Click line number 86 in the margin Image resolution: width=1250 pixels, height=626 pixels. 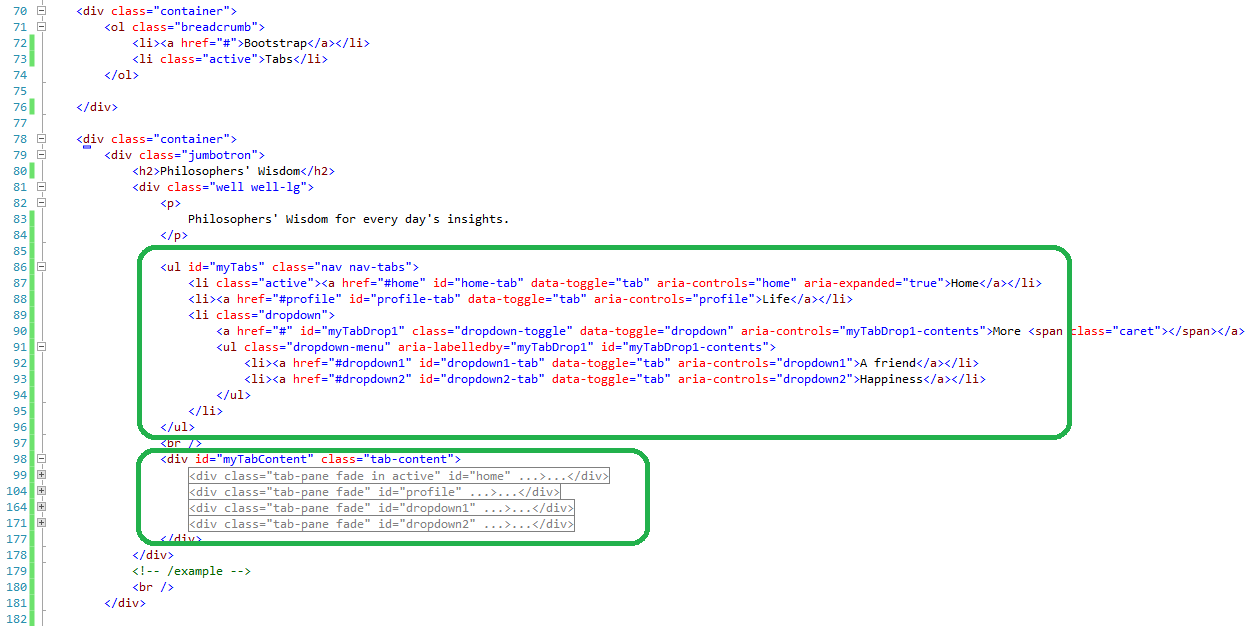pos(19,266)
